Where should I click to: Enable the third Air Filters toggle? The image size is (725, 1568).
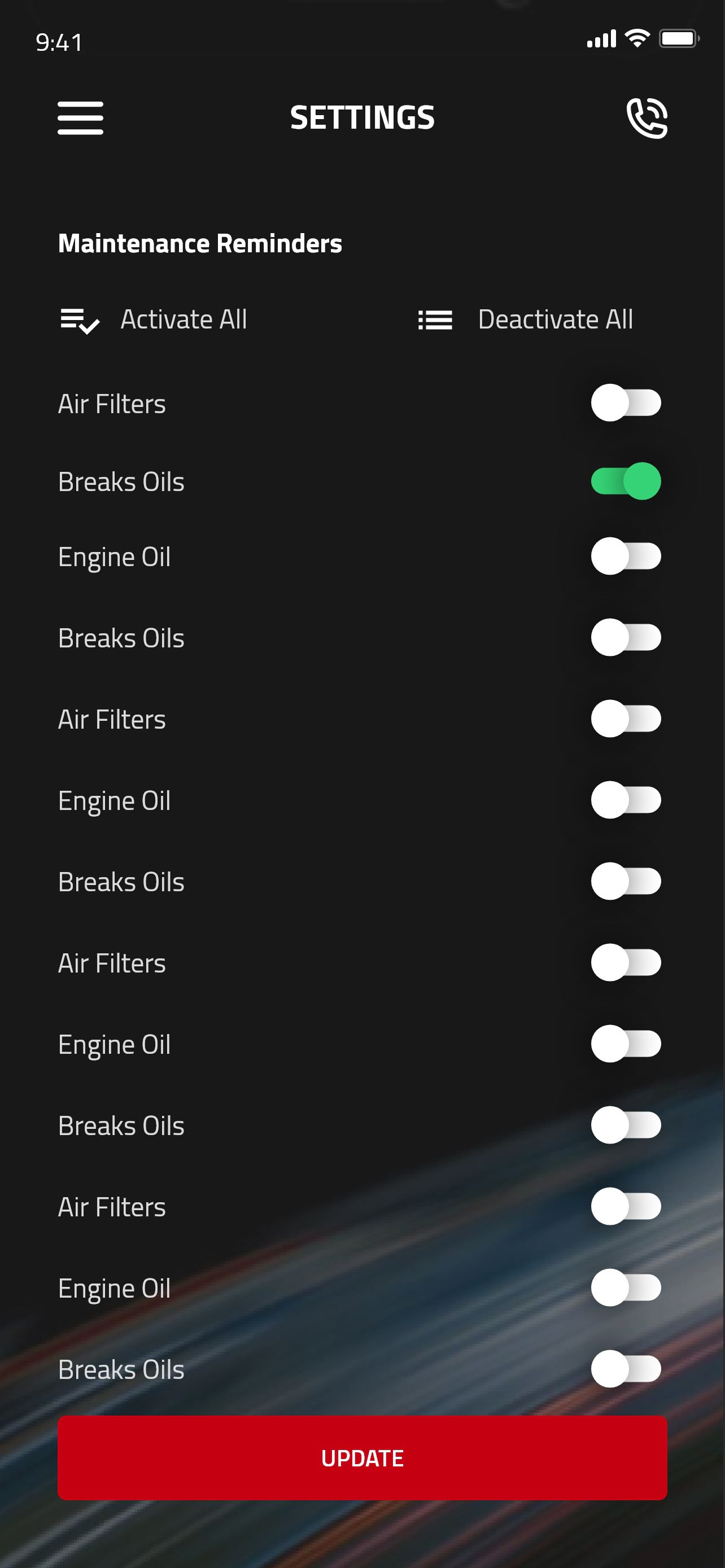coord(625,962)
